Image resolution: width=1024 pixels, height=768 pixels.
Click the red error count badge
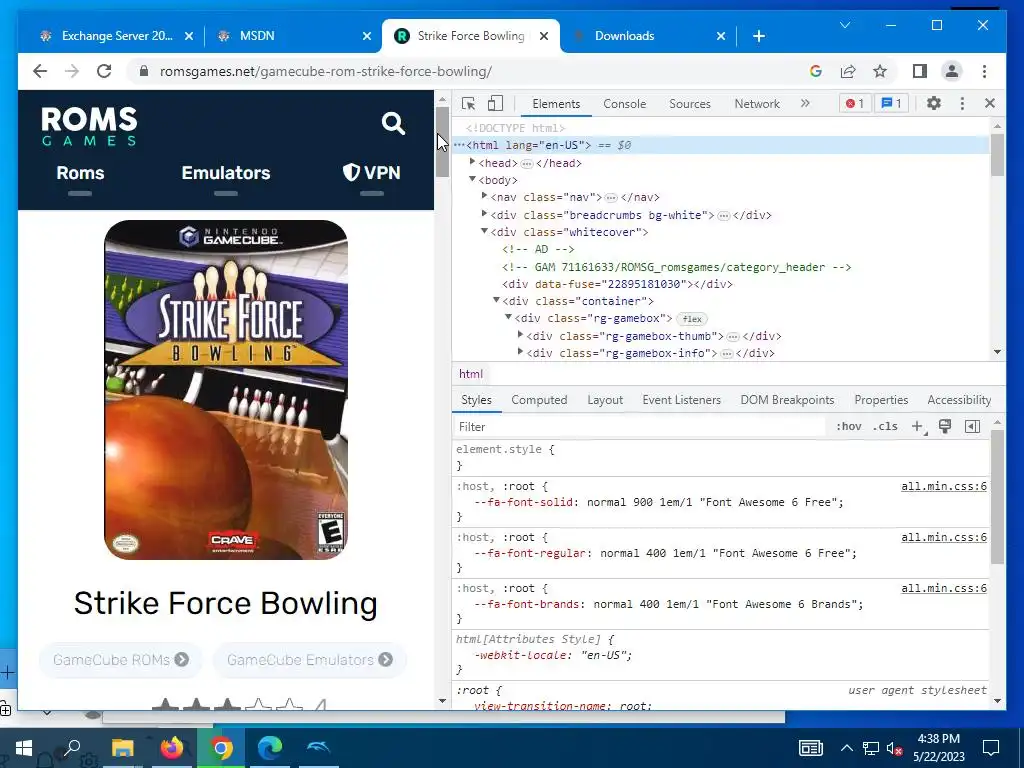coord(855,103)
